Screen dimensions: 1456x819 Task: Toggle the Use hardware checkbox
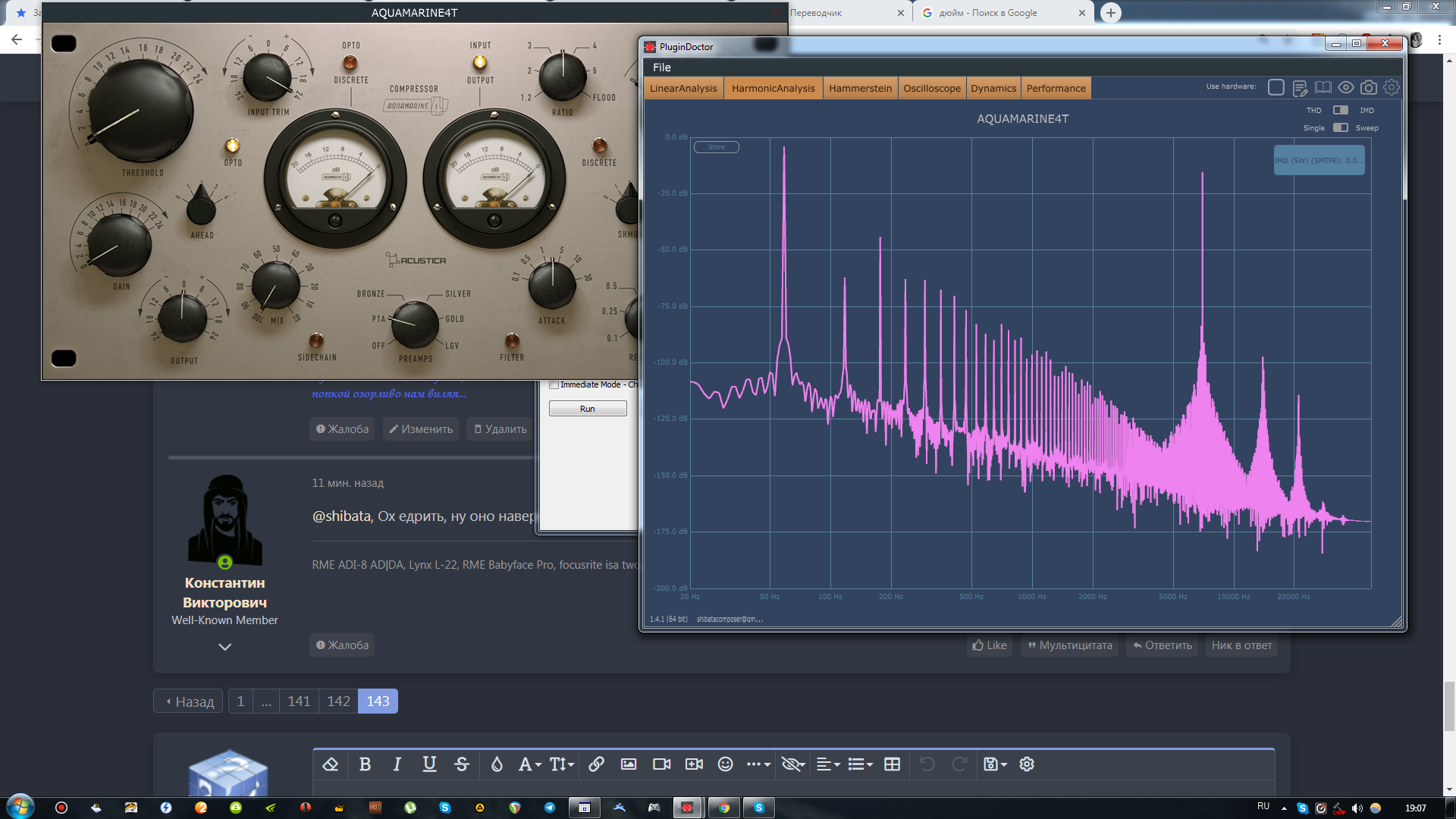(1276, 88)
